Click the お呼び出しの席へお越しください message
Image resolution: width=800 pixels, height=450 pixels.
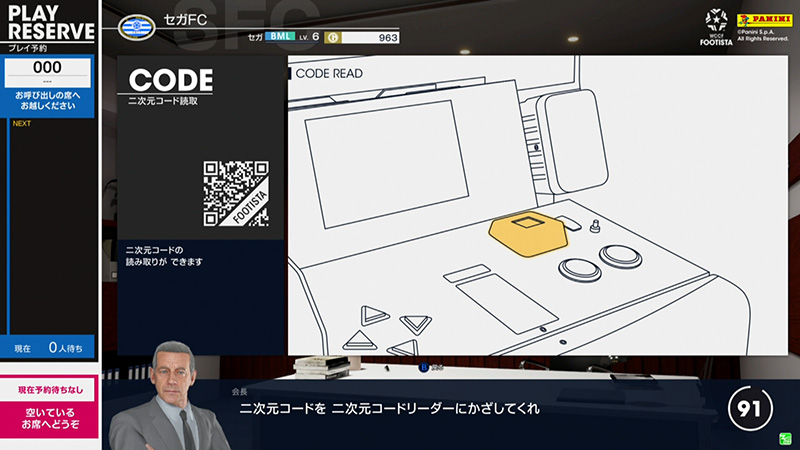coord(47,101)
